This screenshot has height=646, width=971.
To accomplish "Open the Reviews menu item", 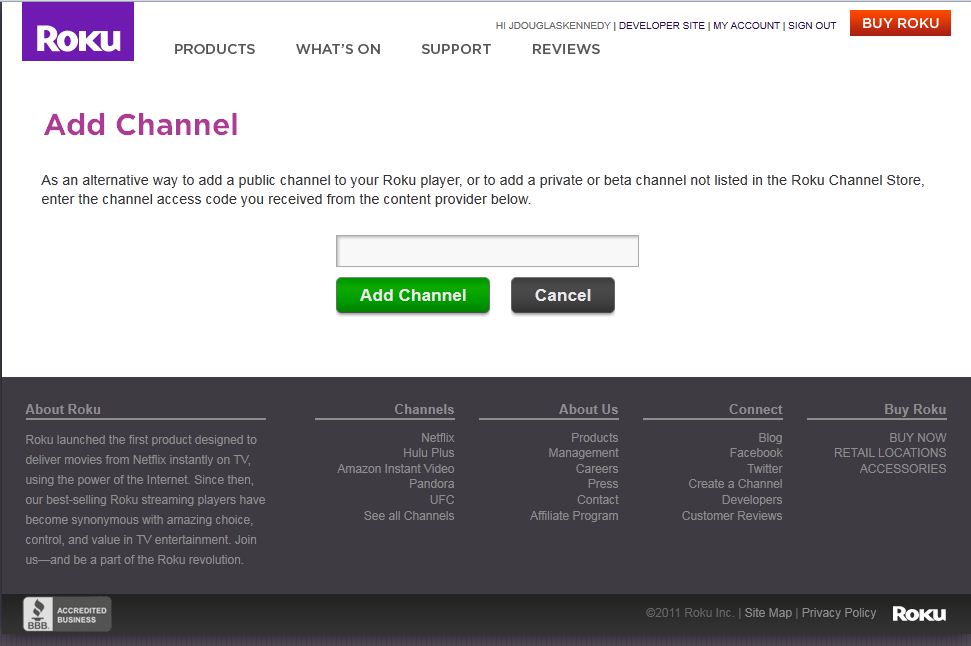I will tap(566, 49).
